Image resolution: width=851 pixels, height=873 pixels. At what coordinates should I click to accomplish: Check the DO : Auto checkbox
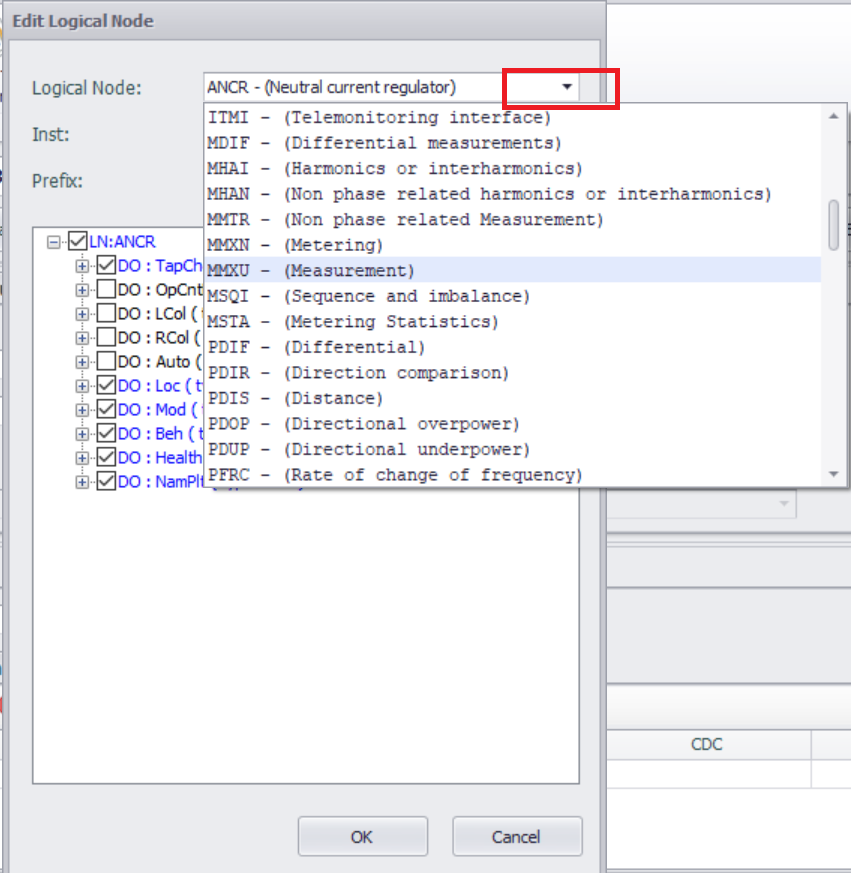105,362
